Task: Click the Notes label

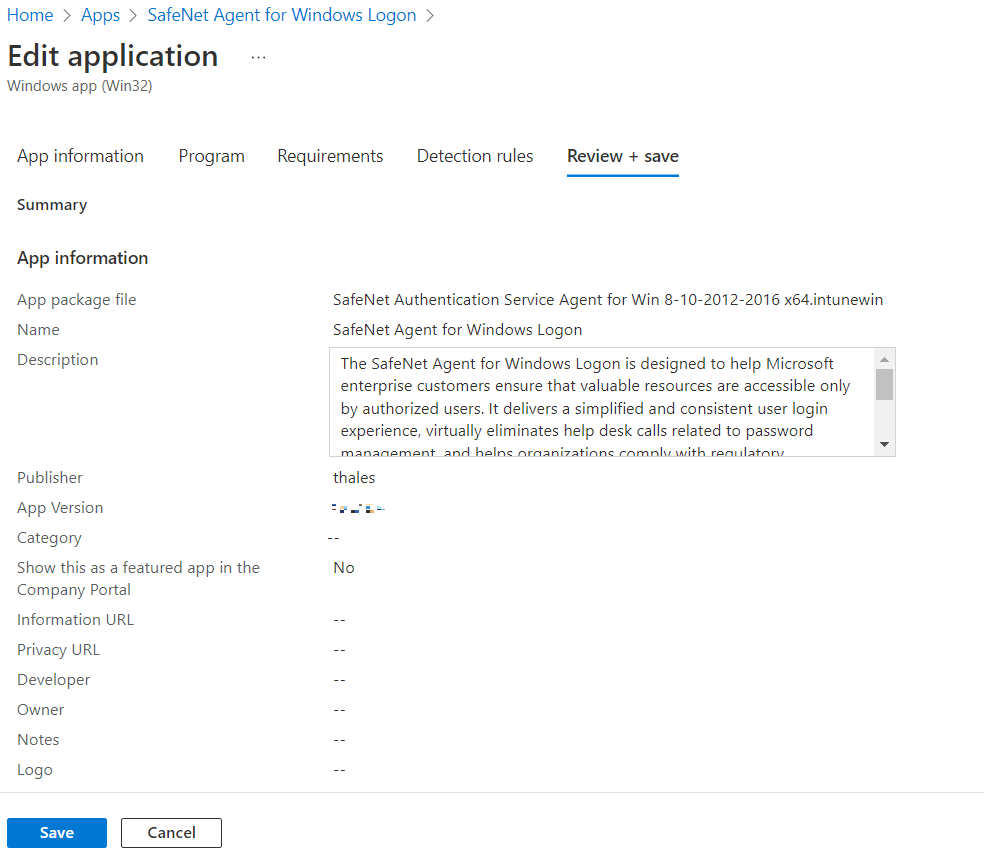Action: [x=38, y=740]
